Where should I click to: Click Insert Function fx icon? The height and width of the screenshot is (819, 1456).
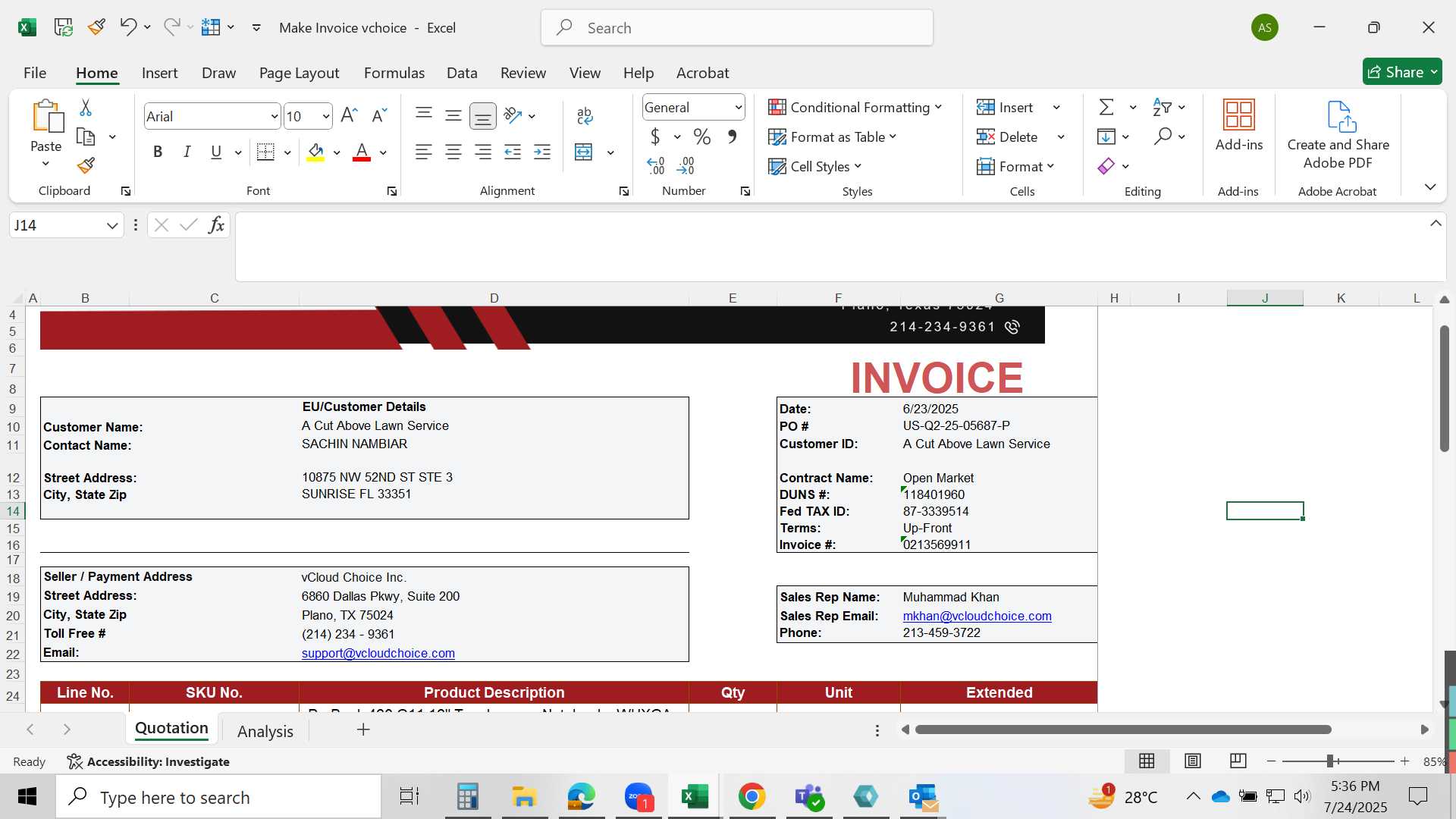coord(216,225)
